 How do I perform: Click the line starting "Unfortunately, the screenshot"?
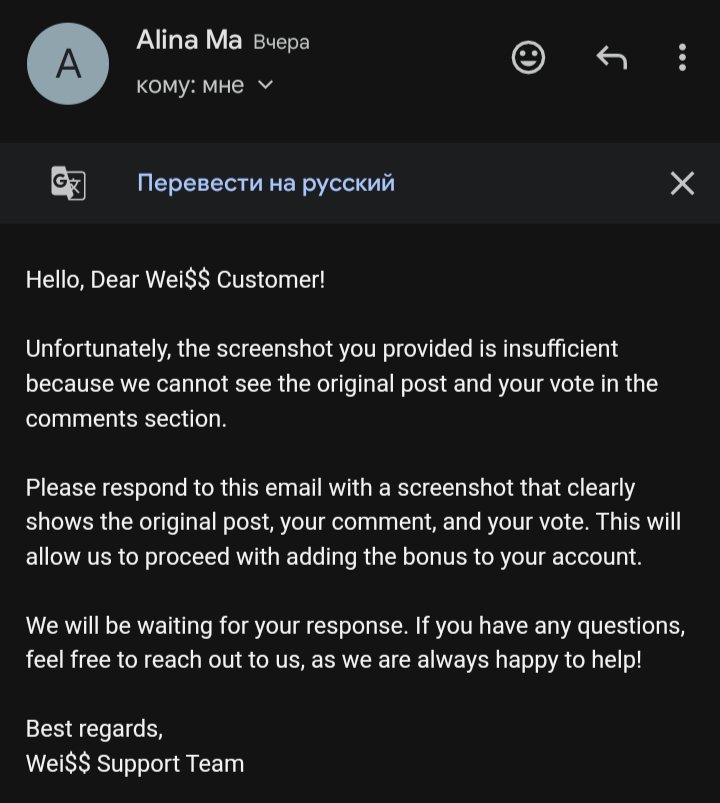321,349
